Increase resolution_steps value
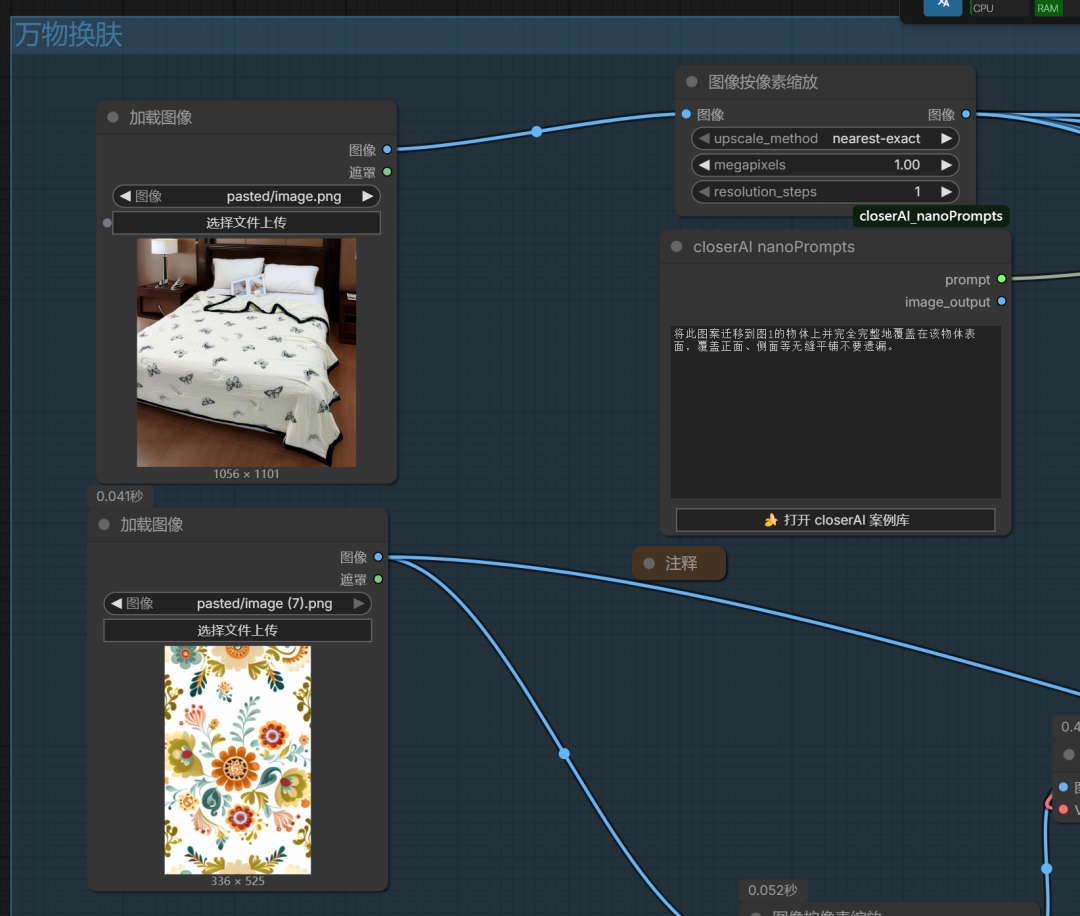 (x=946, y=191)
